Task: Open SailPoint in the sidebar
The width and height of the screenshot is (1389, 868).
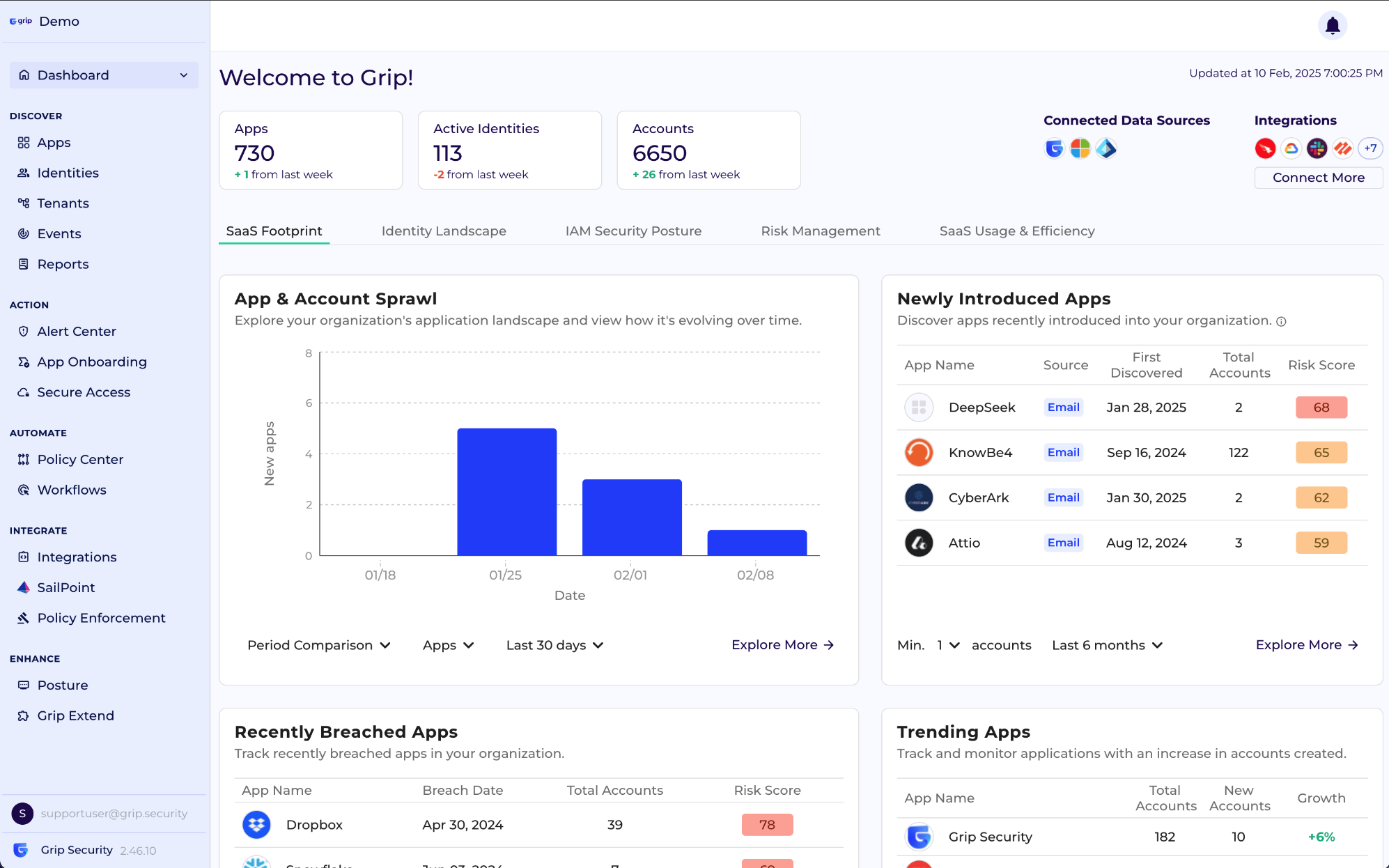Action: pos(65,587)
